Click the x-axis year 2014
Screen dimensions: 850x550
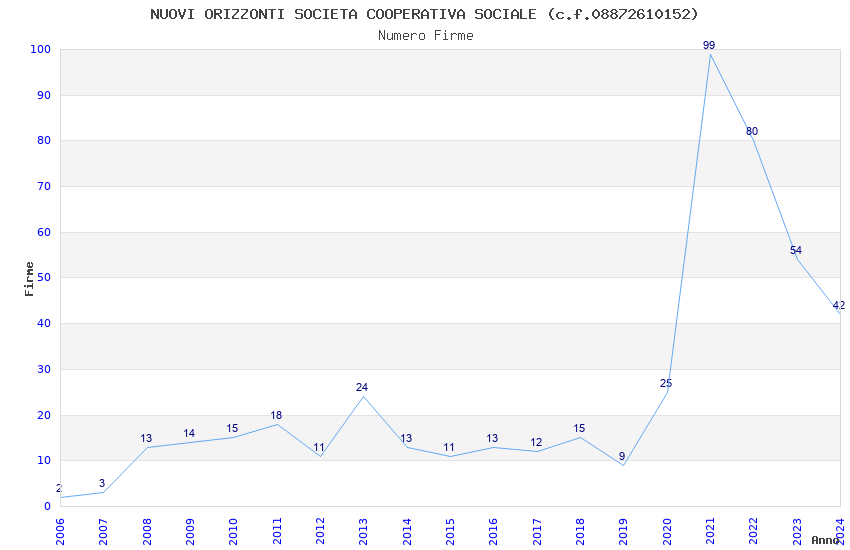pos(407,531)
